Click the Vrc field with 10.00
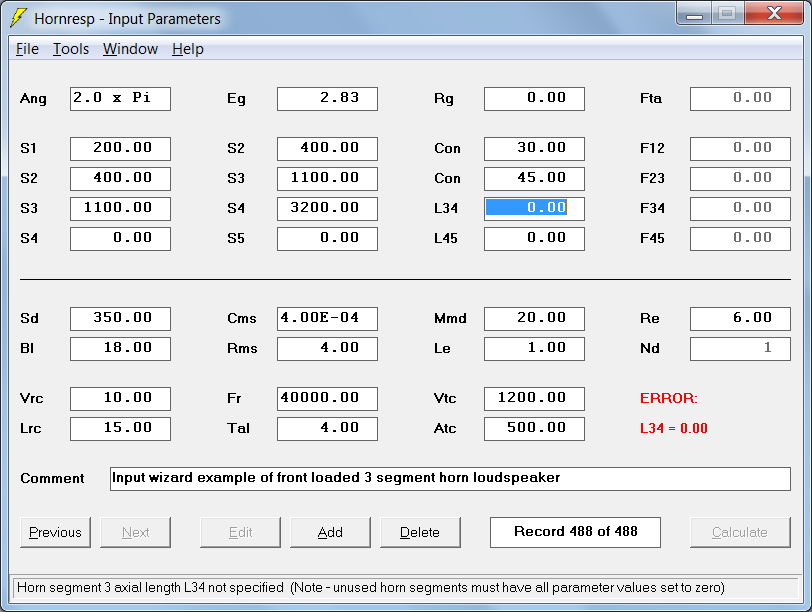The width and height of the screenshot is (812, 612). pos(120,399)
